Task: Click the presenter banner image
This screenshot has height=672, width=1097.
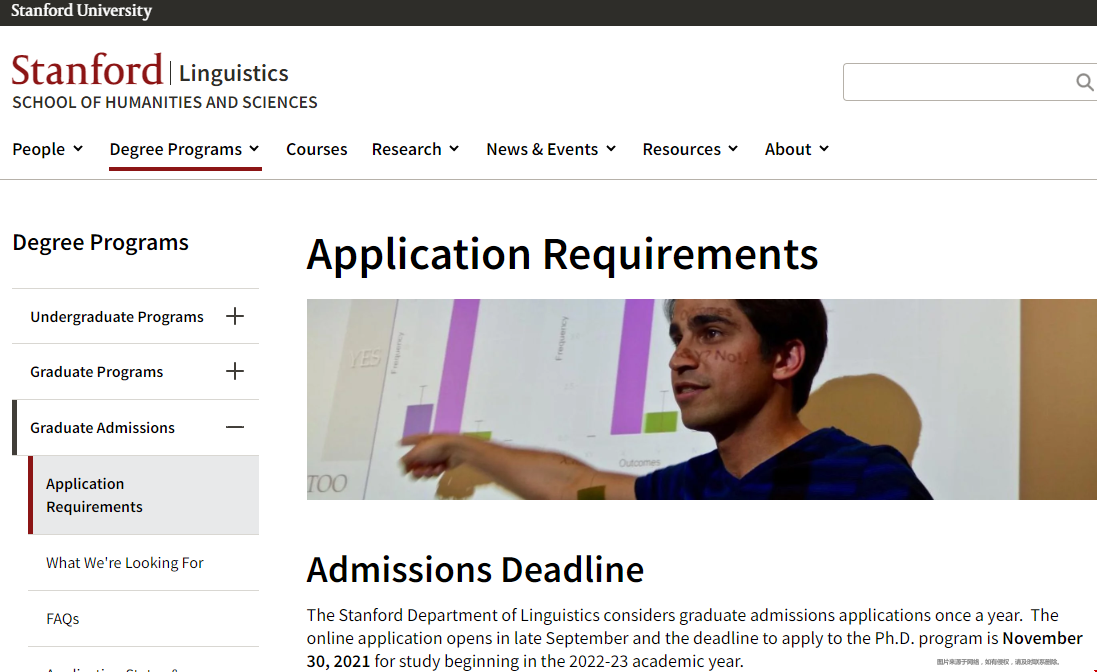Action: click(702, 399)
